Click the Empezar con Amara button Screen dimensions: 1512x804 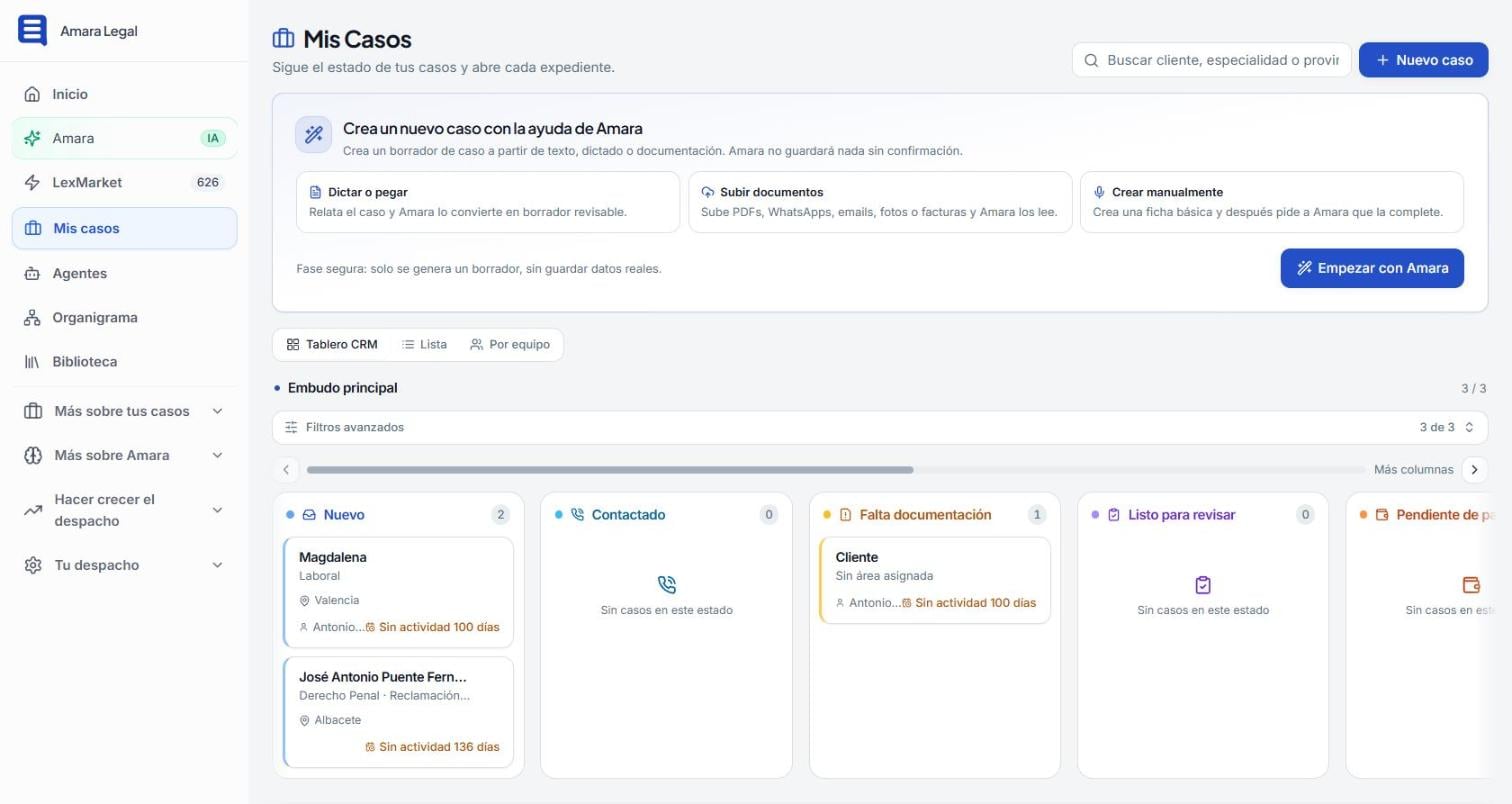1372,268
